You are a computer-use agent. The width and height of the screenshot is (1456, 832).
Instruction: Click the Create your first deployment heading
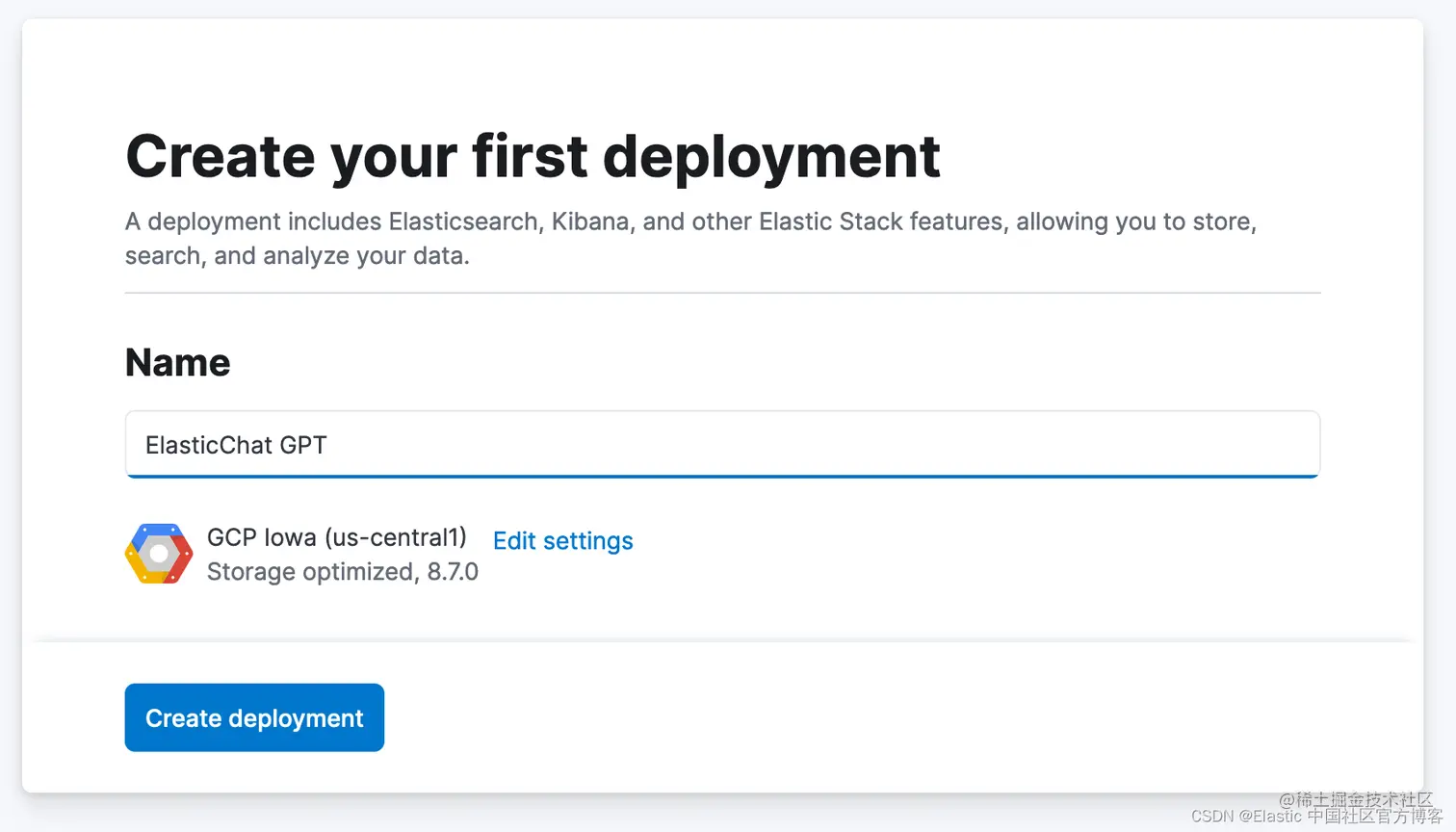point(533,157)
